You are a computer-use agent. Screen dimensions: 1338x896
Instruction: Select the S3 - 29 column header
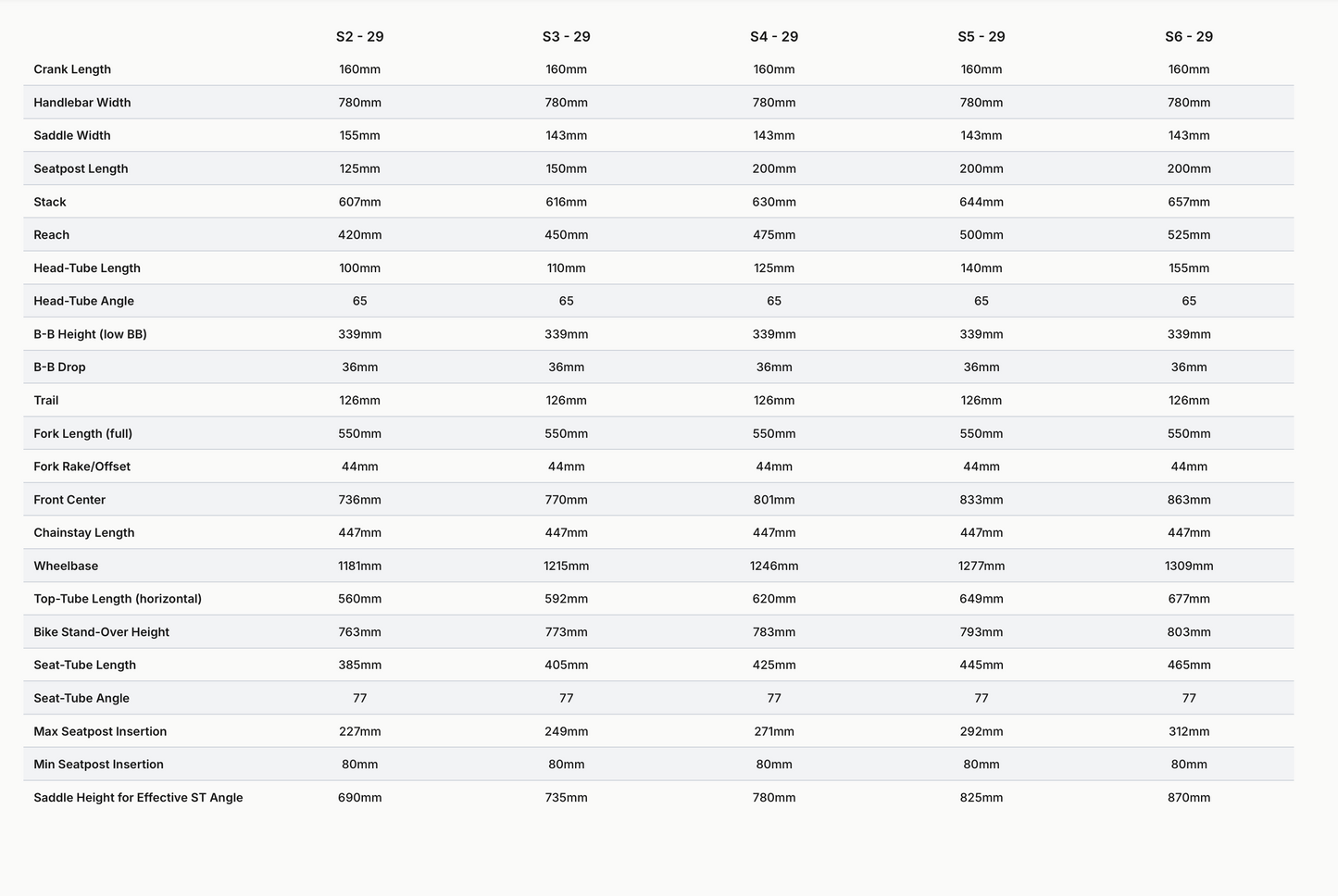(x=566, y=37)
